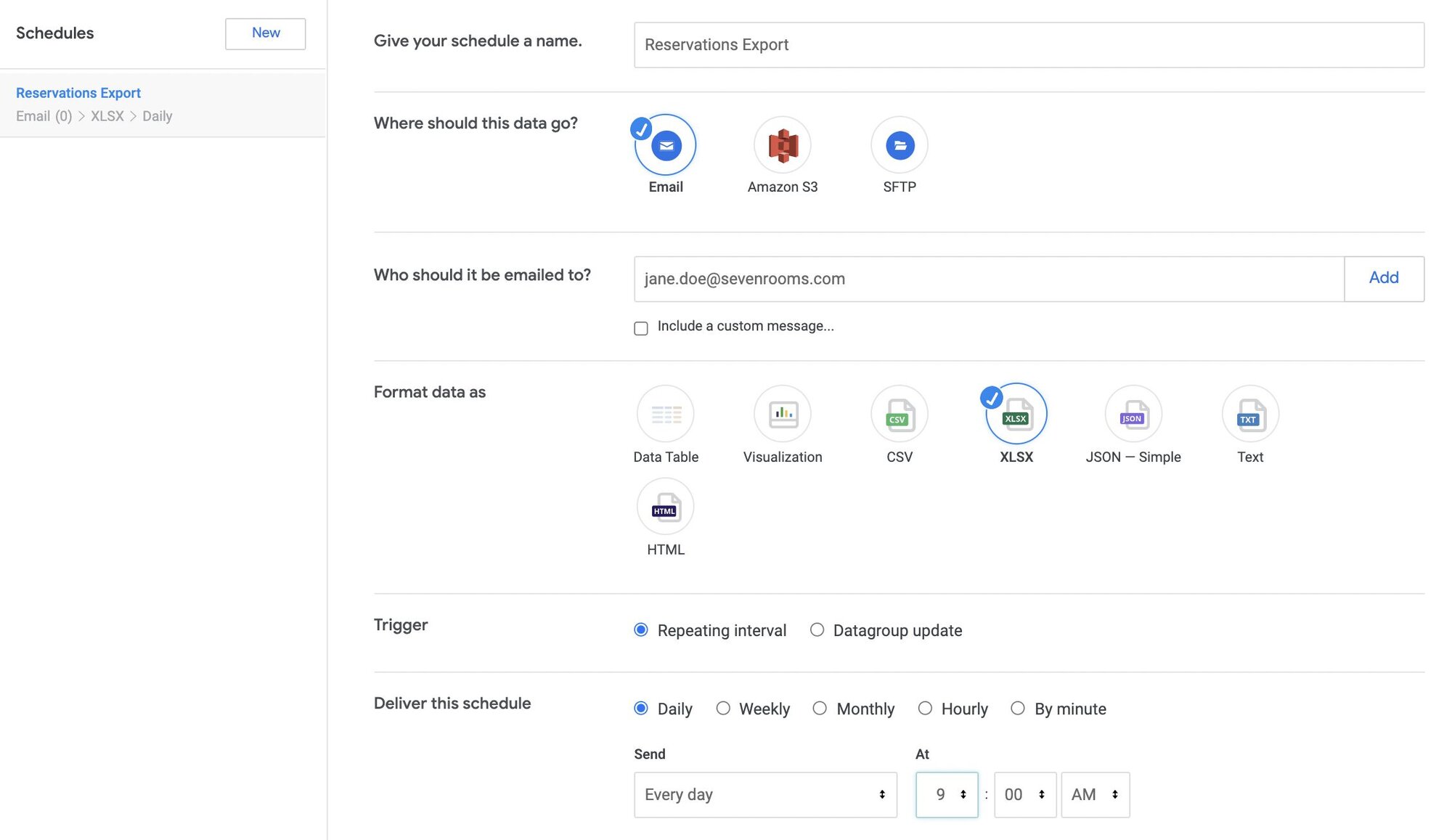Choose the HTML format option
Viewport: 1452px width, 840px height.
click(x=665, y=507)
